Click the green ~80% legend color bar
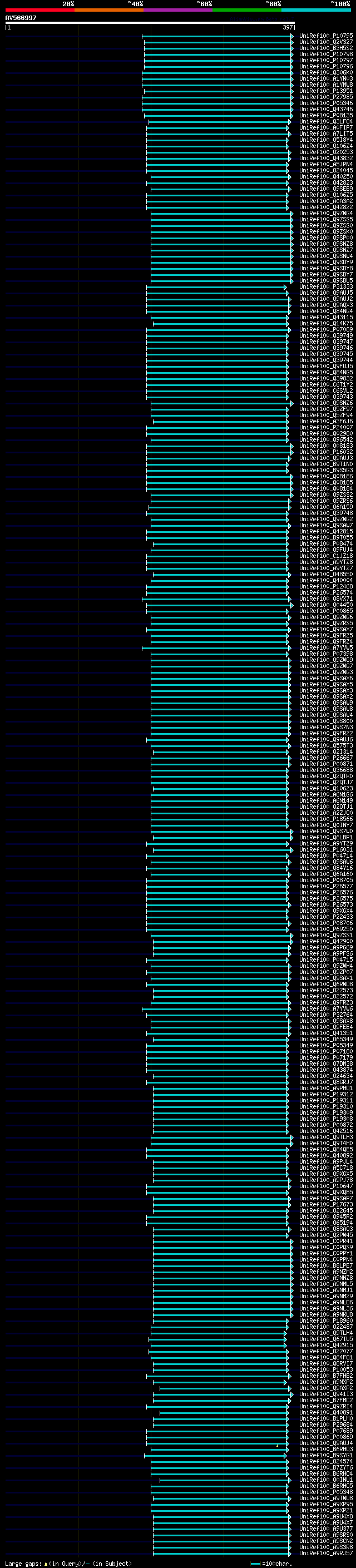 (247, 10)
